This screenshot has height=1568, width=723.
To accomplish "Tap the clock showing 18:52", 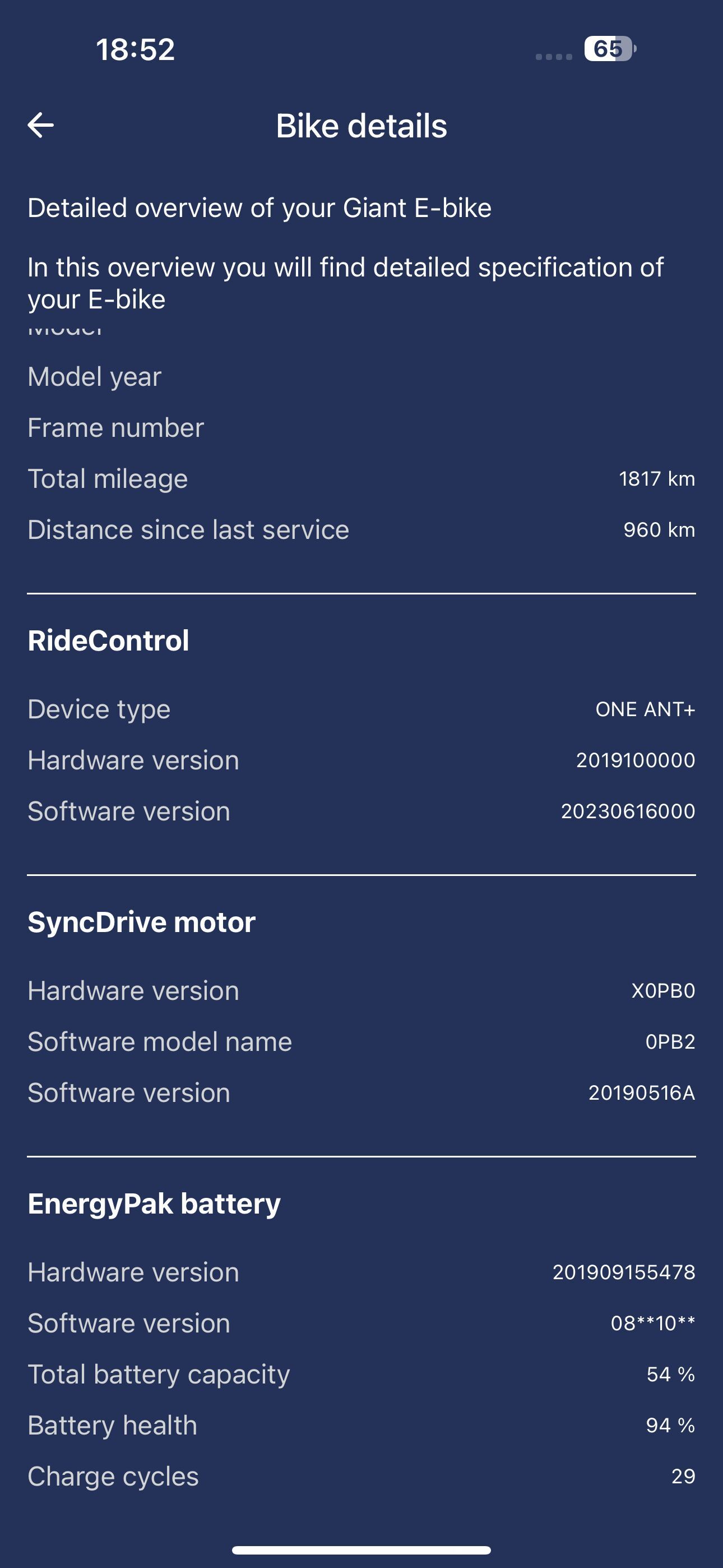I will pyautogui.click(x=135, y=49).
